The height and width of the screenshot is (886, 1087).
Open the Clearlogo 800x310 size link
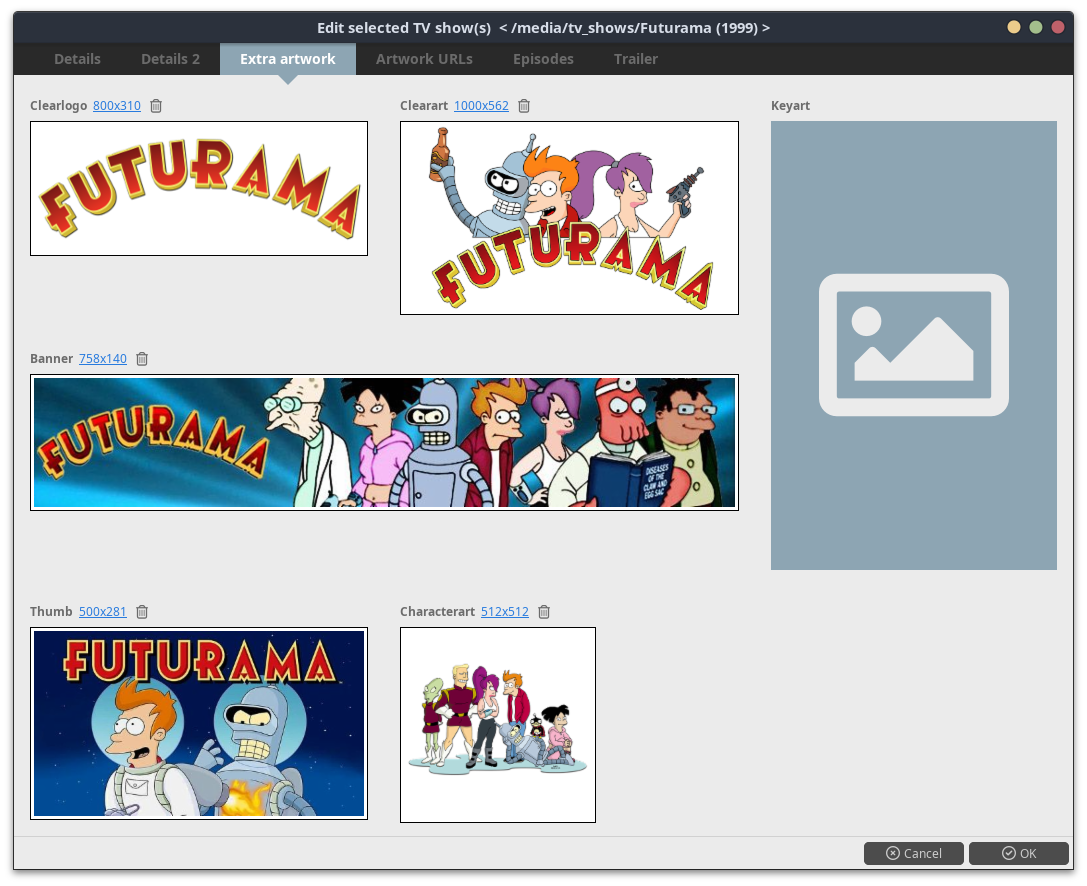117,106
